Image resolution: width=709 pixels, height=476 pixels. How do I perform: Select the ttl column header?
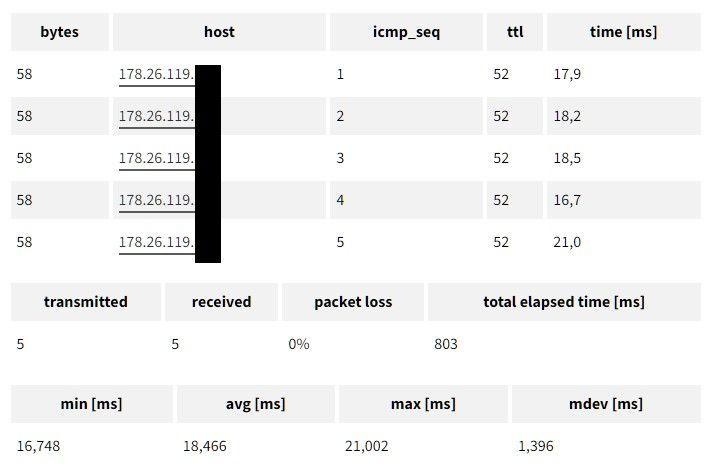click(514, 32)
